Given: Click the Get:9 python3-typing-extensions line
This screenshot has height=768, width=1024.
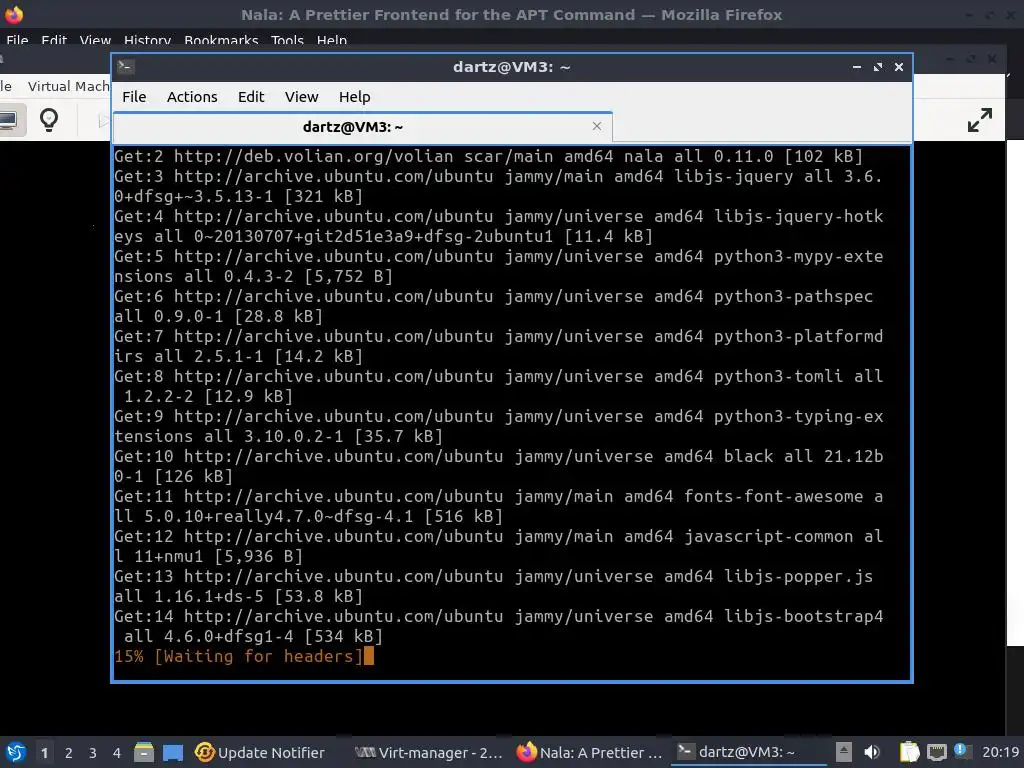Looking at the screenshot, I should tap(499, 426).
